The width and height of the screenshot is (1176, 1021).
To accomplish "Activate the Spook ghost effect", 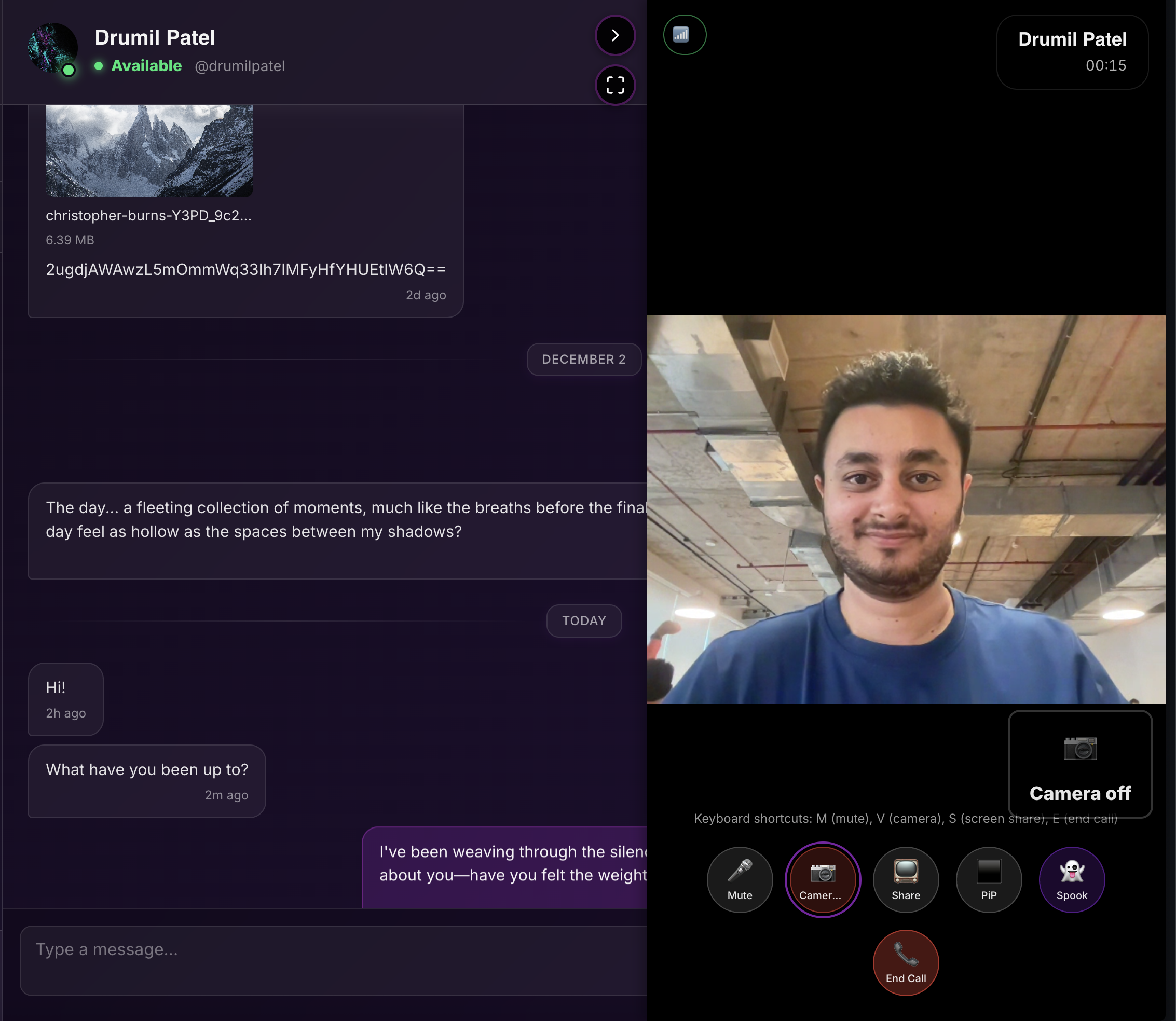I will (1071, 879).
